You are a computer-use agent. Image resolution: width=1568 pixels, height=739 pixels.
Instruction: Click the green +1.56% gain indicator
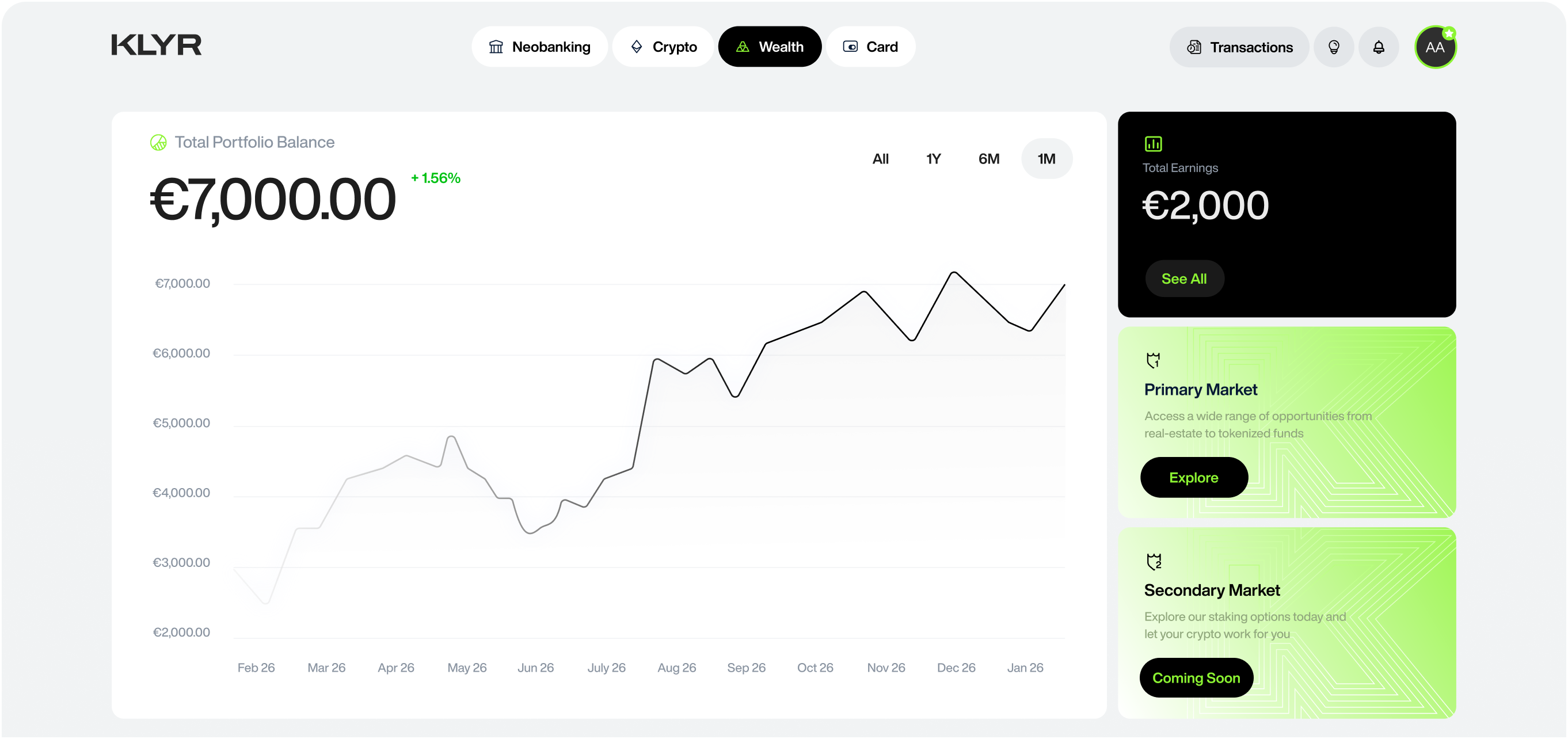pos(435,178)
